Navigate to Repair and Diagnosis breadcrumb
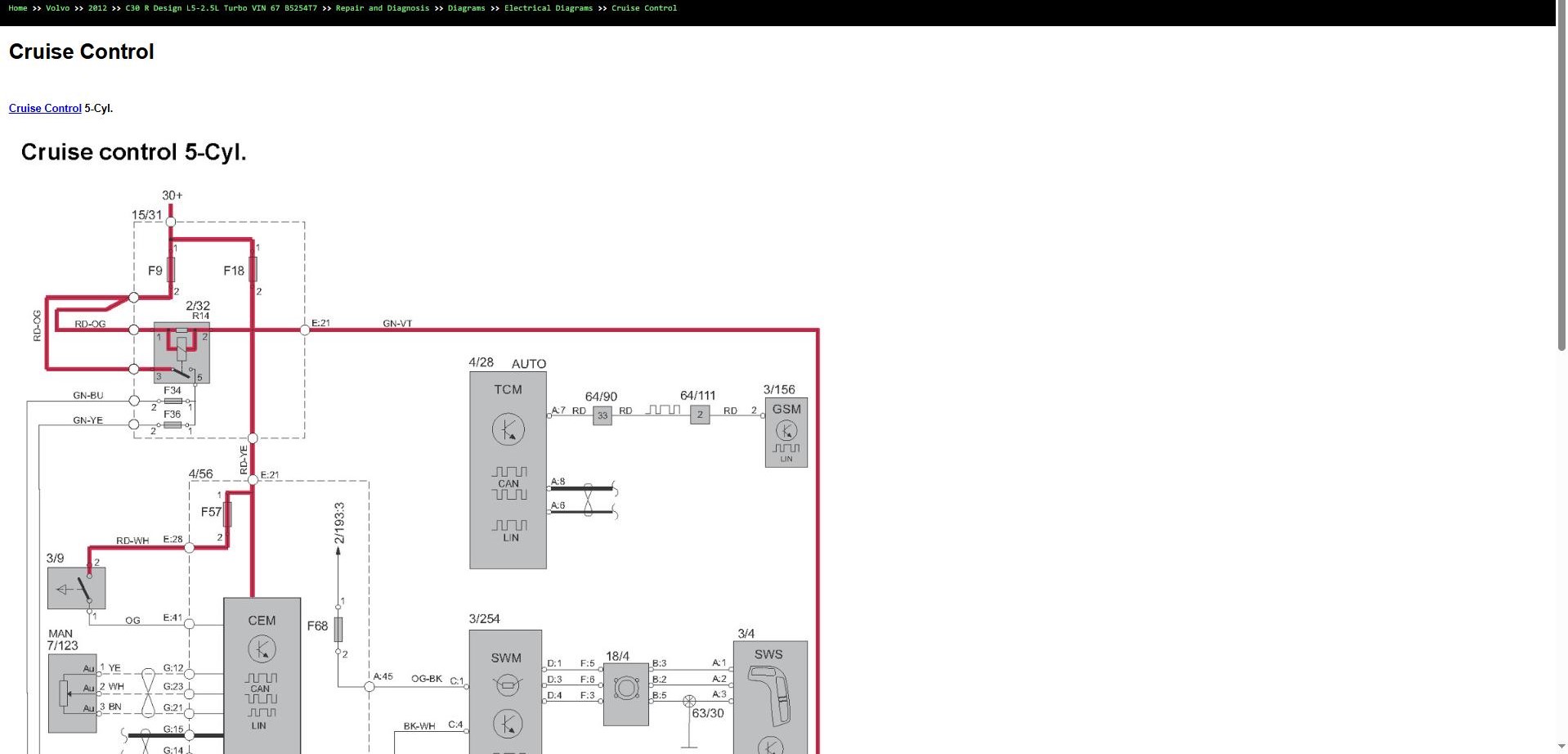This screenshot has height=754, width=1568. coord(382,8)
